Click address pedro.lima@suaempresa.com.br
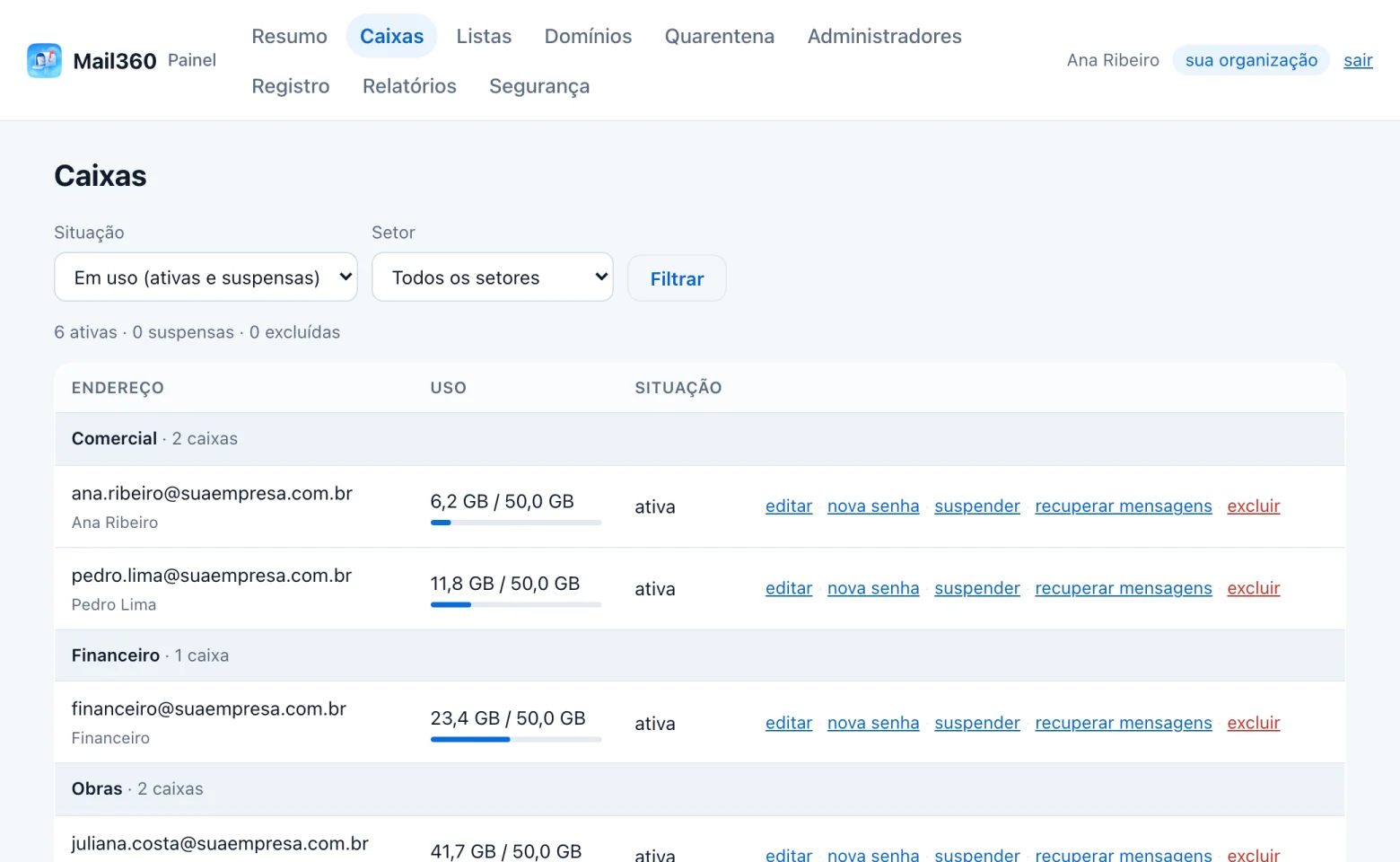The width and height of the screenshot is (1400, 862). pyautogui.click(x=212, y=576)
